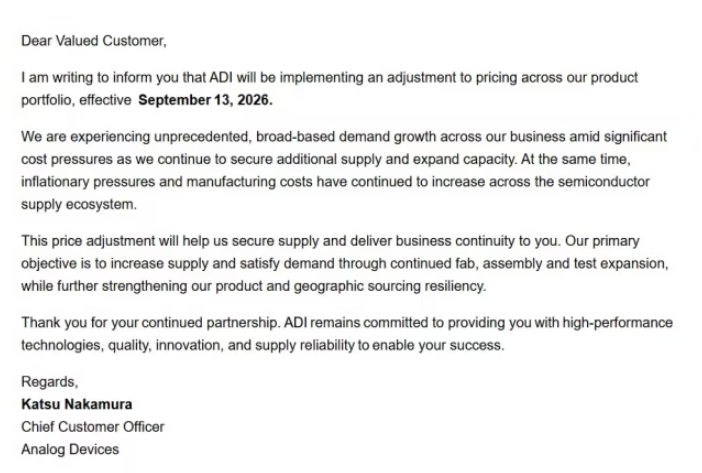
Task: Click the word 'unprecedented' in second paragraph
Action: (x=202, y=136)
